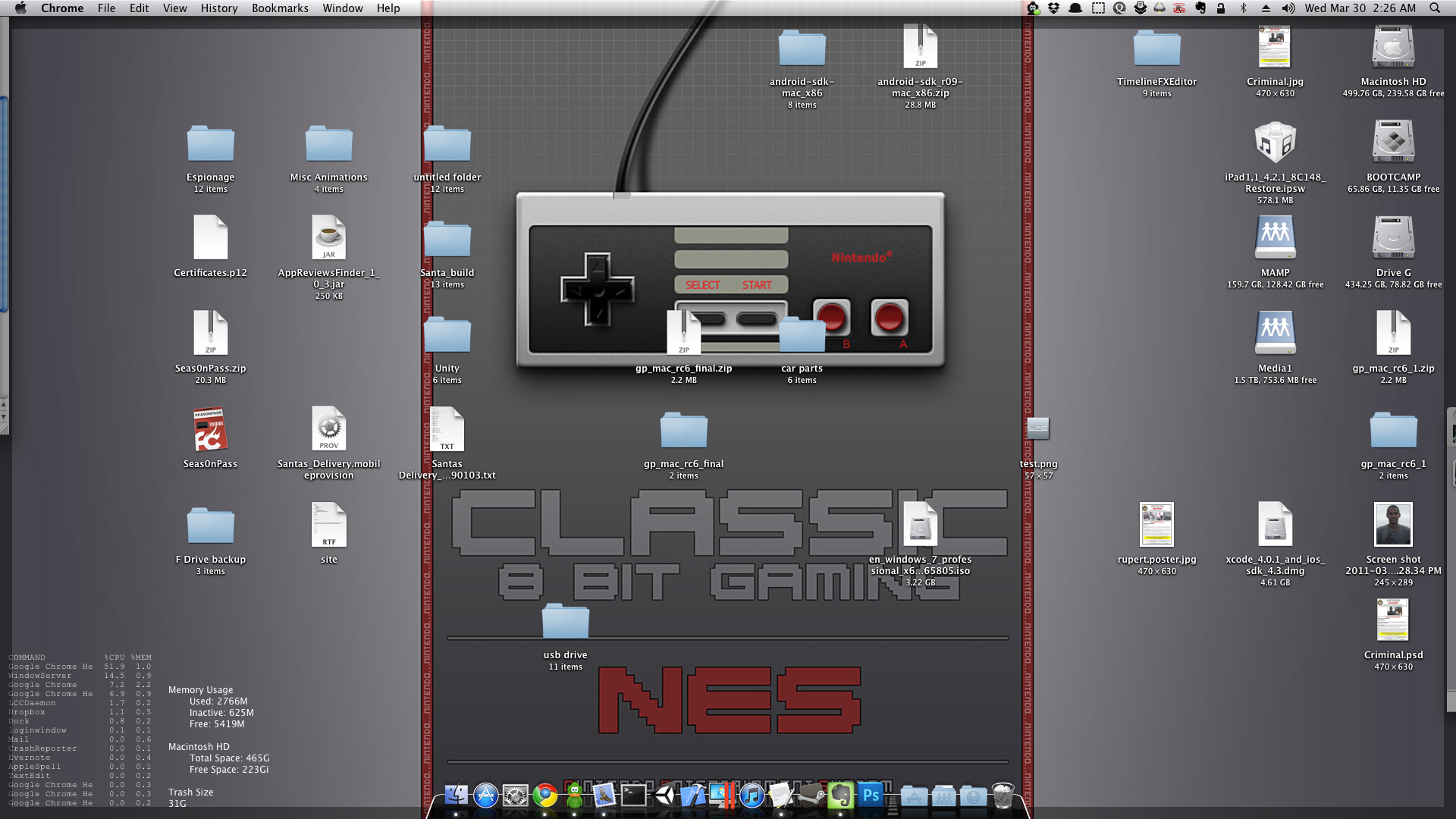Open the eject menu bar dropdown

click(1265, 8)
